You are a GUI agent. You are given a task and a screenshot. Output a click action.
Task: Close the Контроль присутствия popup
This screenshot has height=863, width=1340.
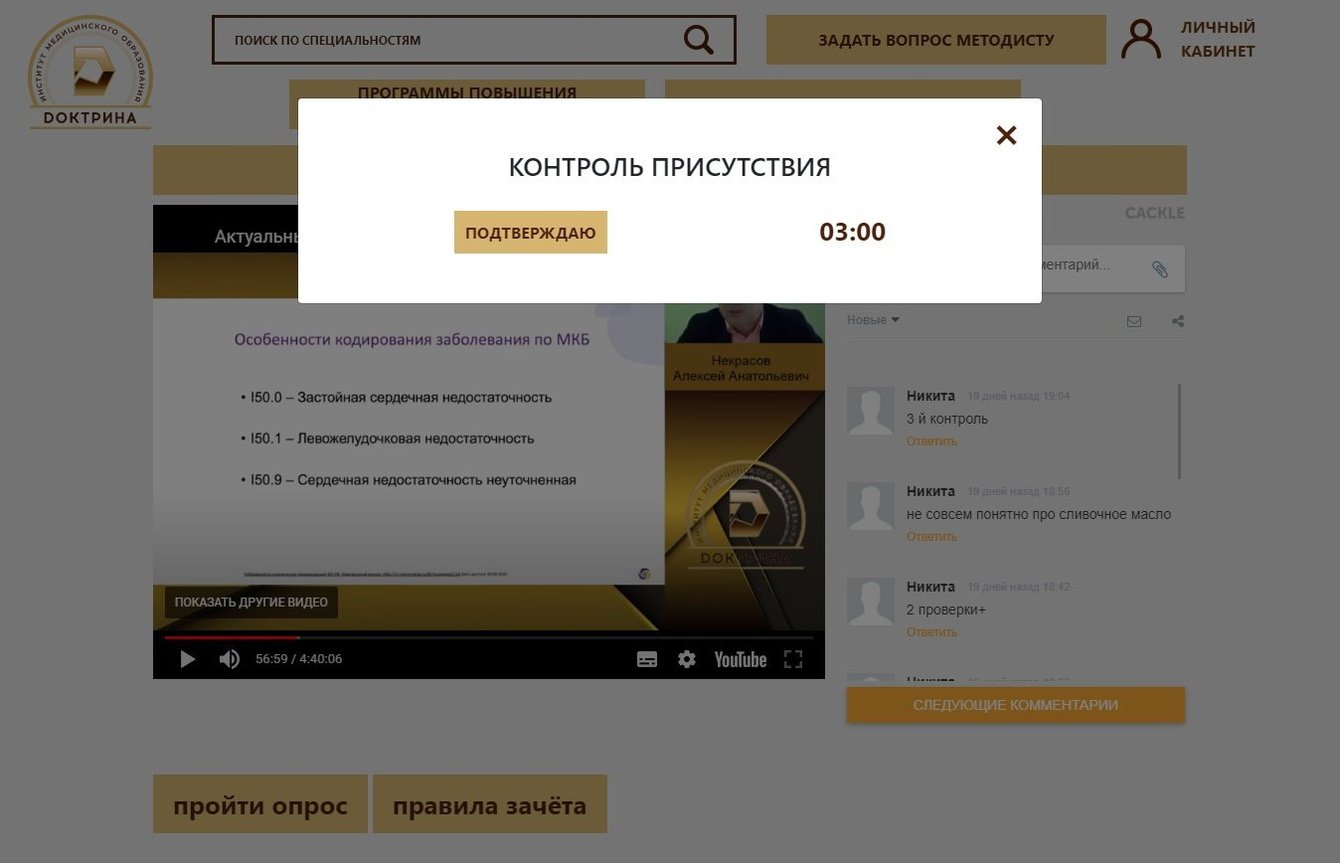click(x=1006, y=135)
